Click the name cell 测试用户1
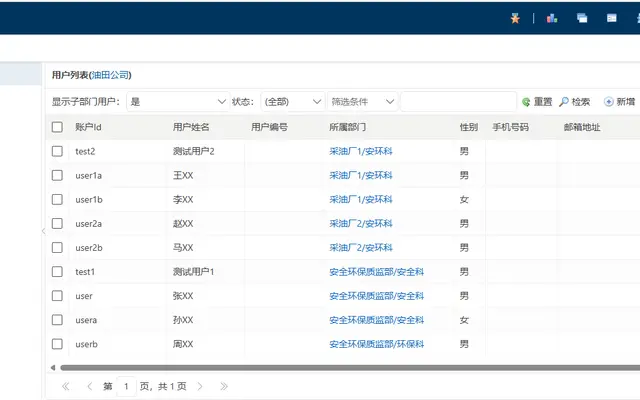Viewport: 640px width, 400px height. [x=193, y=272]
